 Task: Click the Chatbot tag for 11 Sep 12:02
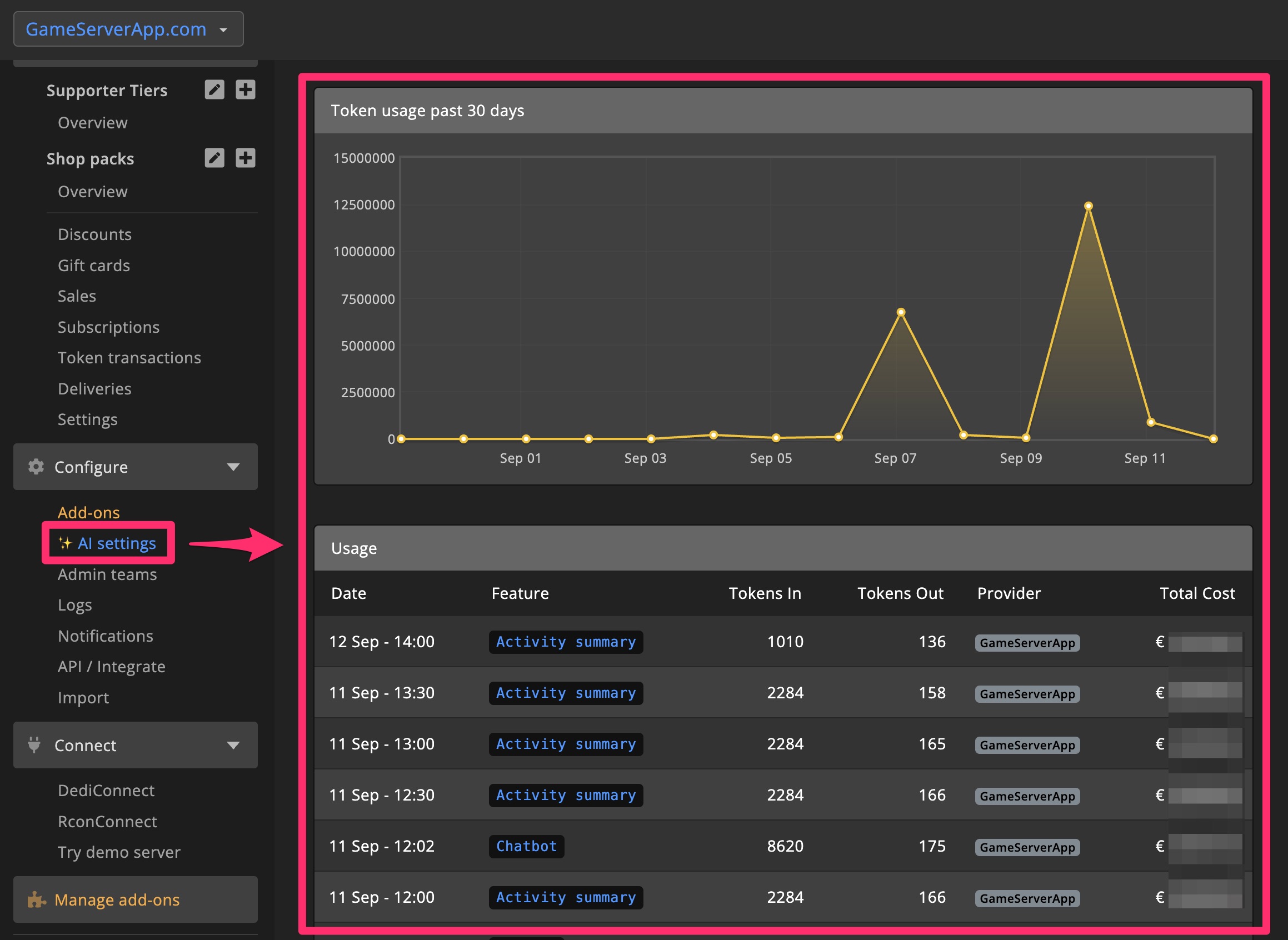pos(526,847)
